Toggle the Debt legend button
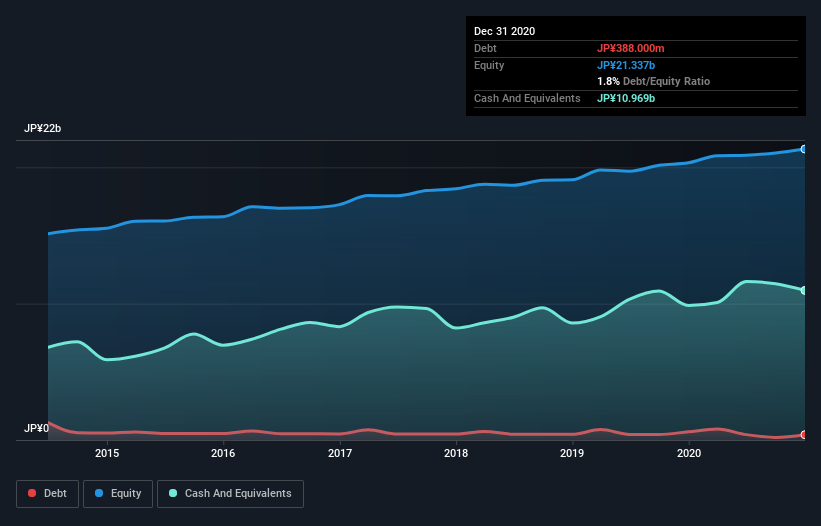Screen dimensions: 821x526 pyautogui.click(x=47, y=494)
